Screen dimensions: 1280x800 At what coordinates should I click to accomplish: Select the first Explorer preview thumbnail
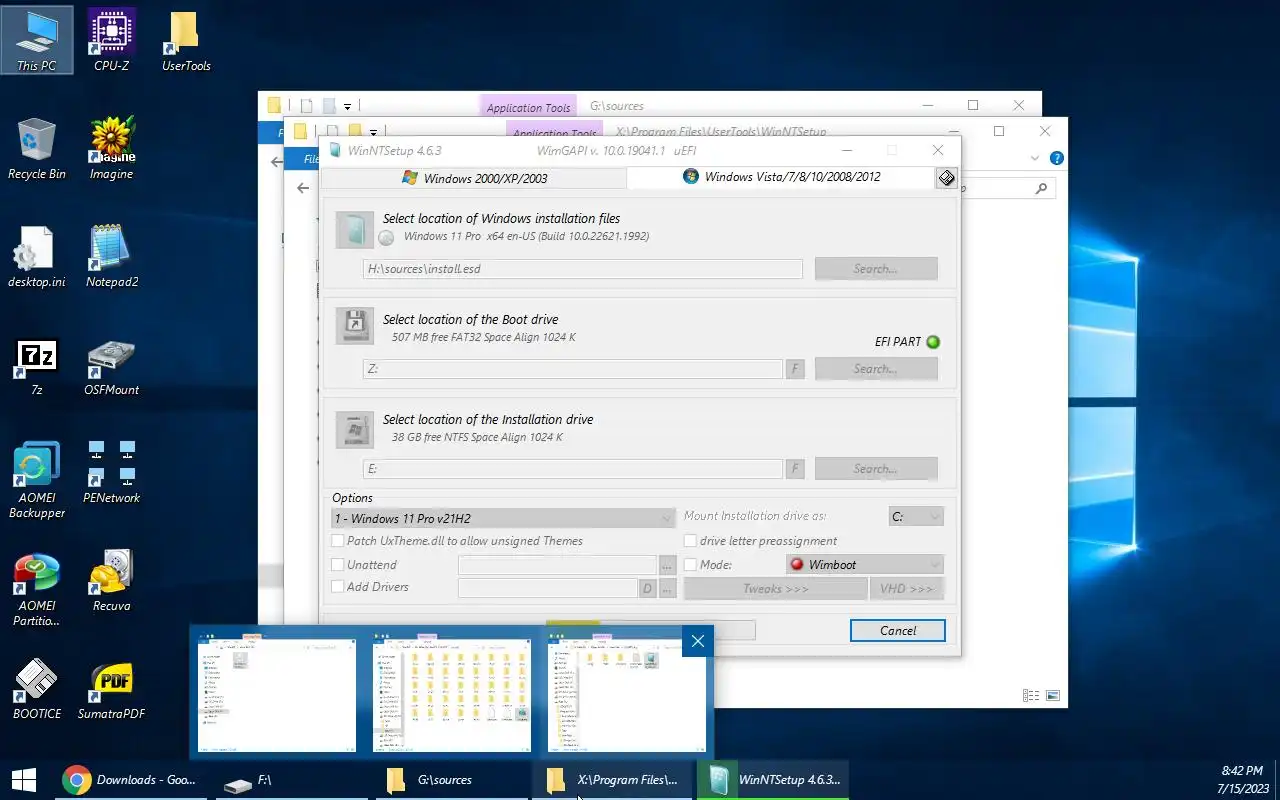276,696
